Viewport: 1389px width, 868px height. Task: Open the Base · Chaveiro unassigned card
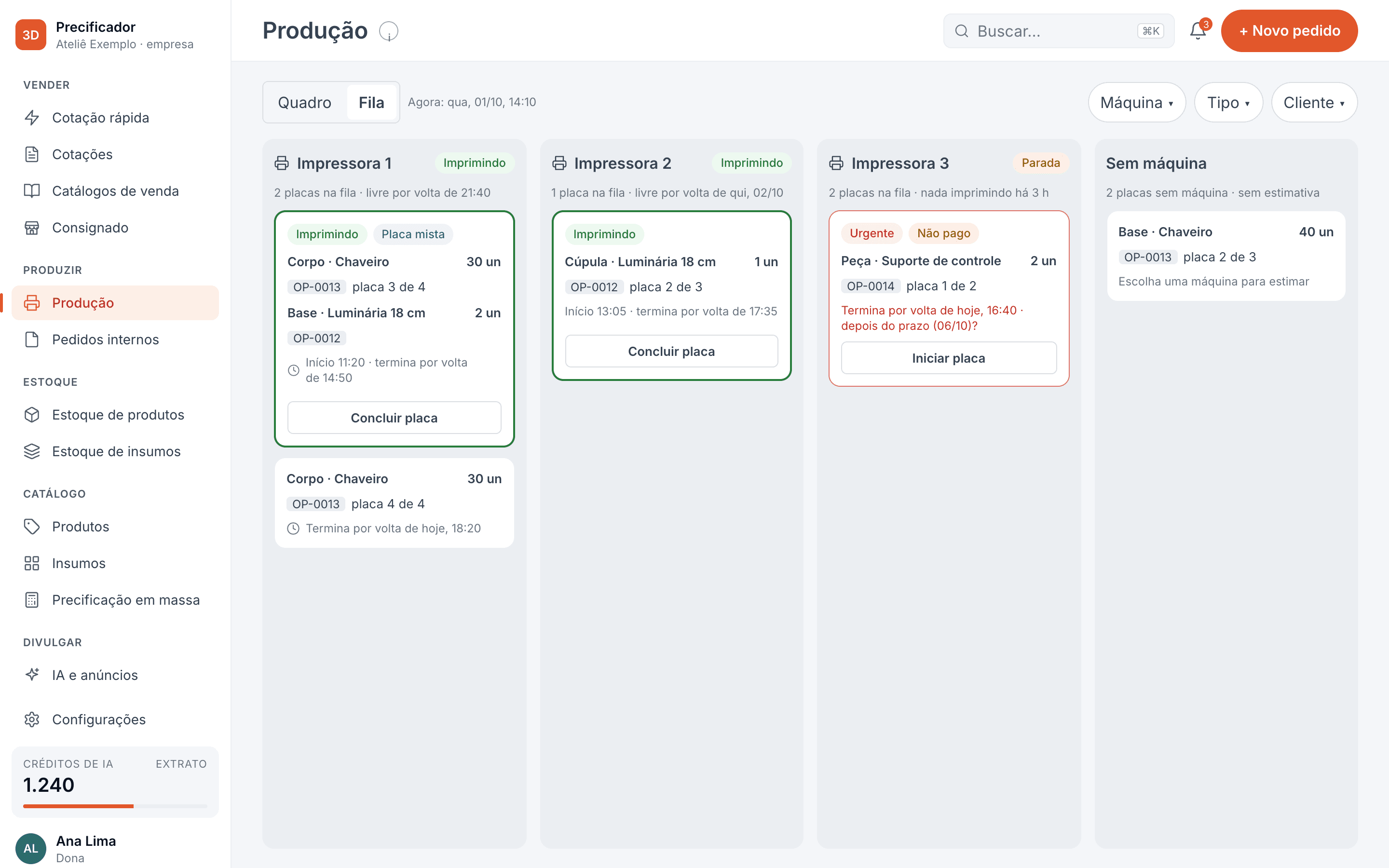[x=1226, y=256]
